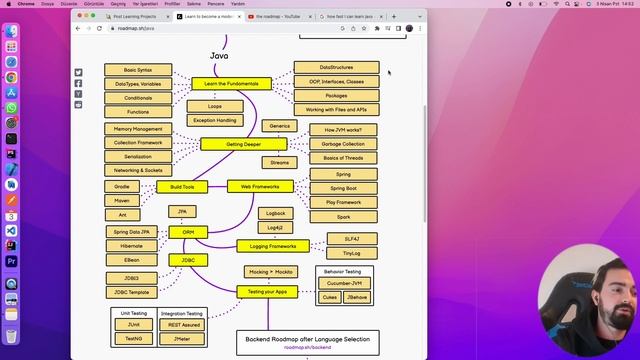This screenshot has height=360, width=640.
Task: Share roadmap on Reddit
Action: [78, 104]
